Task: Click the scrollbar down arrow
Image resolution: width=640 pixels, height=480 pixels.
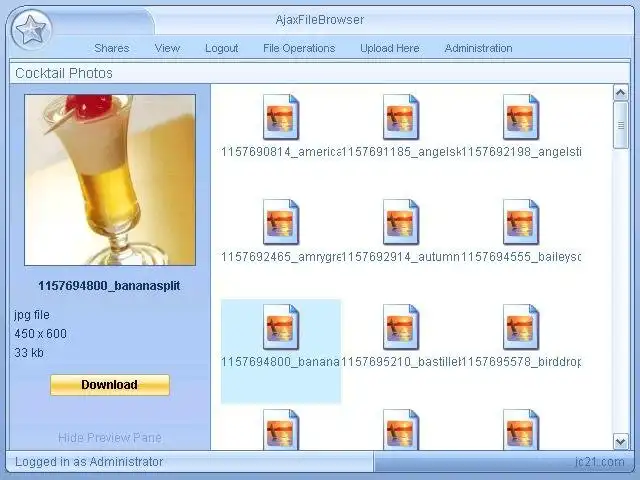Action: pos(620,441)
